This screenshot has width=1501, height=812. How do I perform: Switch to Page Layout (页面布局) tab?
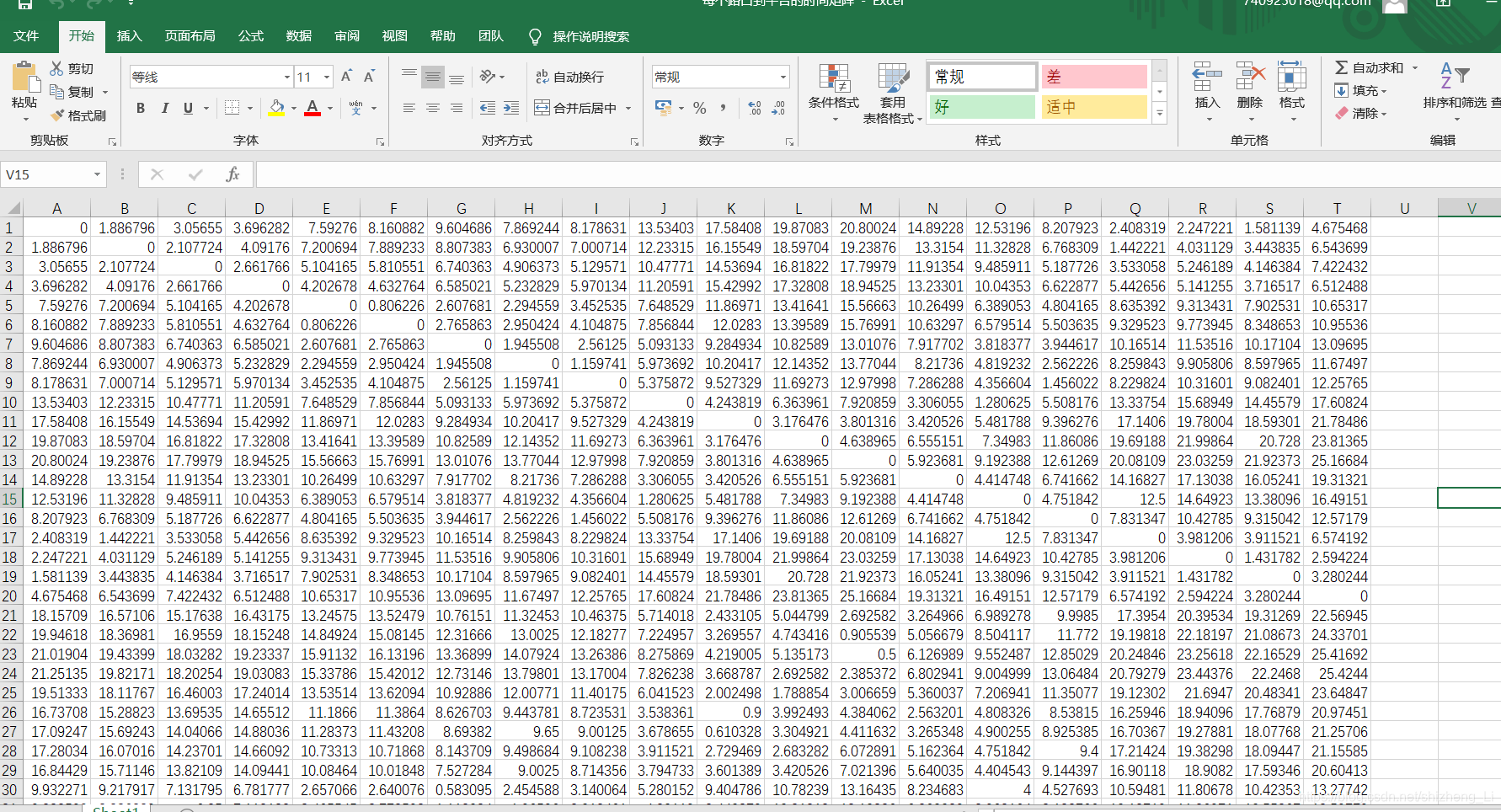point(190,36)
